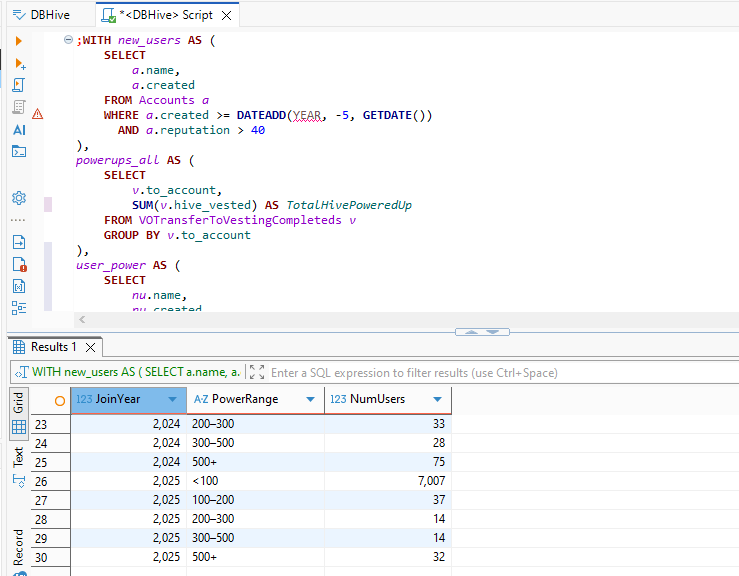Switch results view to Text mode
Image resolution: width=739 pixels, height=576 pixels.
click(x=18, y=457)
